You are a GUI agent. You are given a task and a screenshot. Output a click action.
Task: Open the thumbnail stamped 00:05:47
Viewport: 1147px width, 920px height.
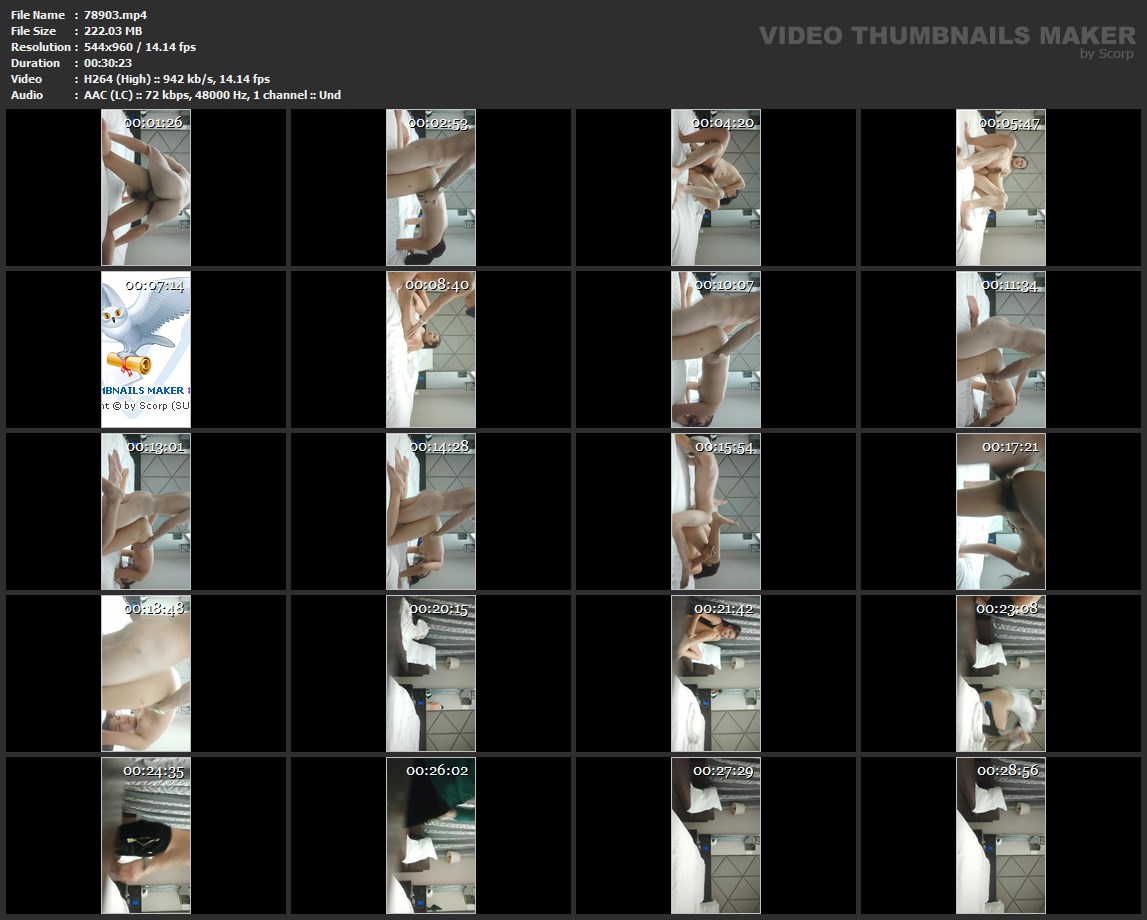click(x=1000, y=187)
